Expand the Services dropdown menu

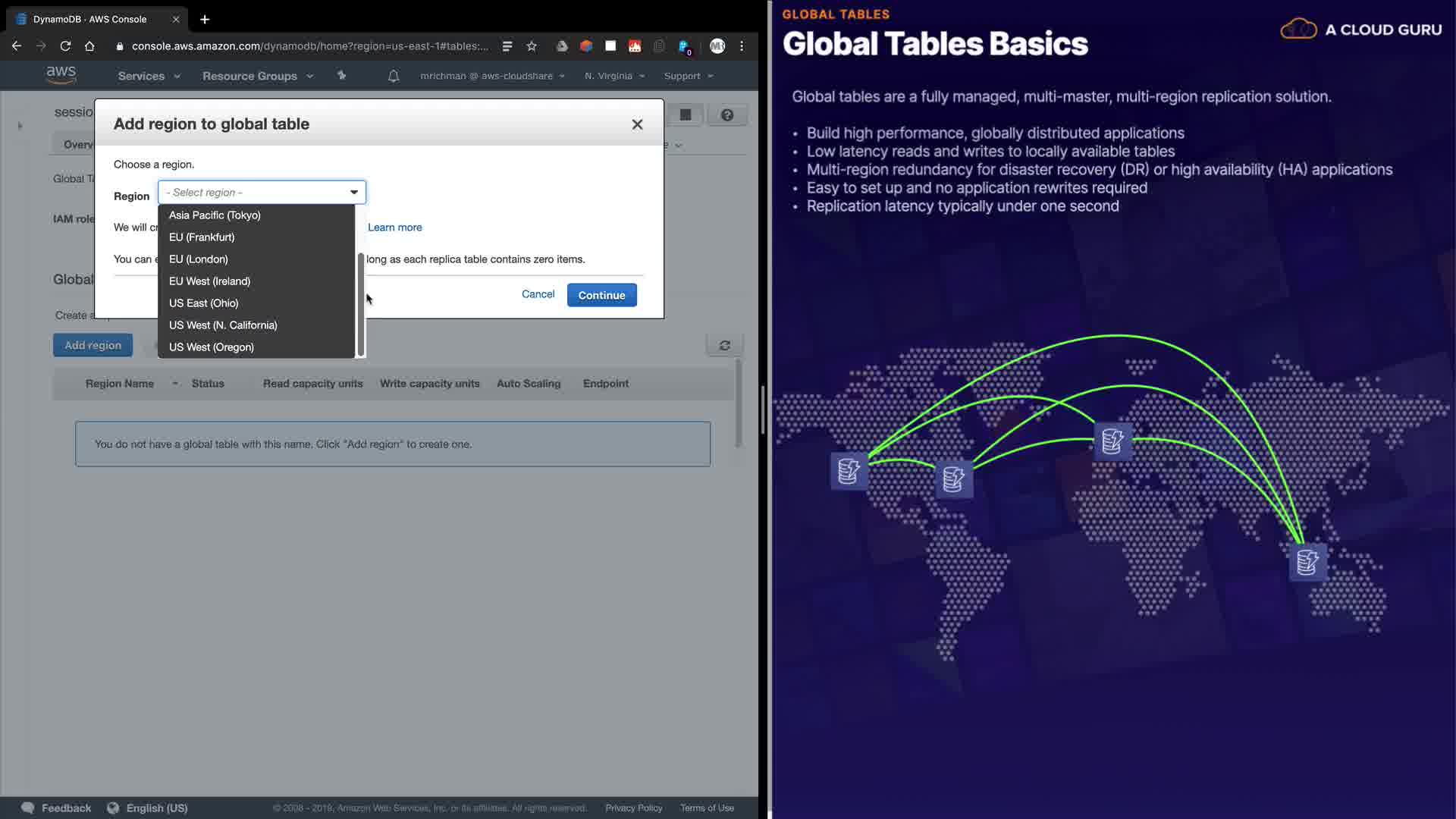(x=149, y=76)
